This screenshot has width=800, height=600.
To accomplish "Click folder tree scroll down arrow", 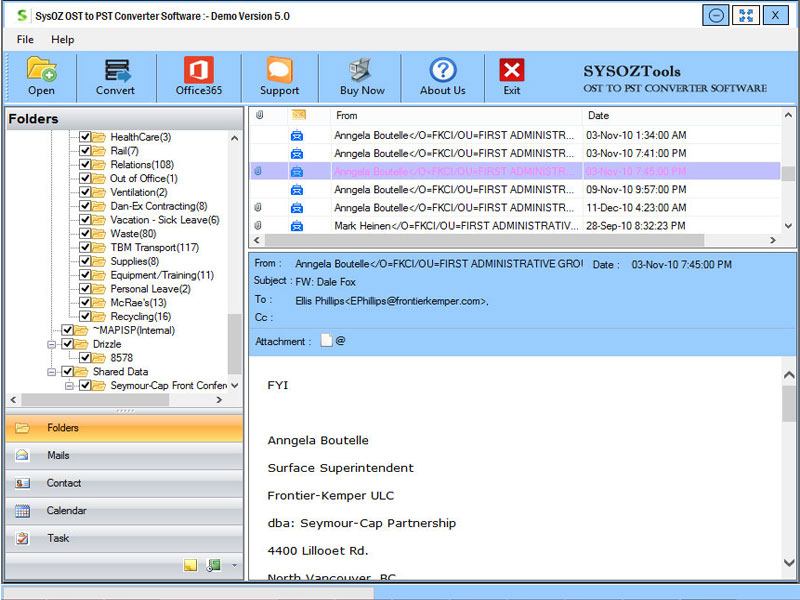I will pyautogui.click(x=234, y=385).
